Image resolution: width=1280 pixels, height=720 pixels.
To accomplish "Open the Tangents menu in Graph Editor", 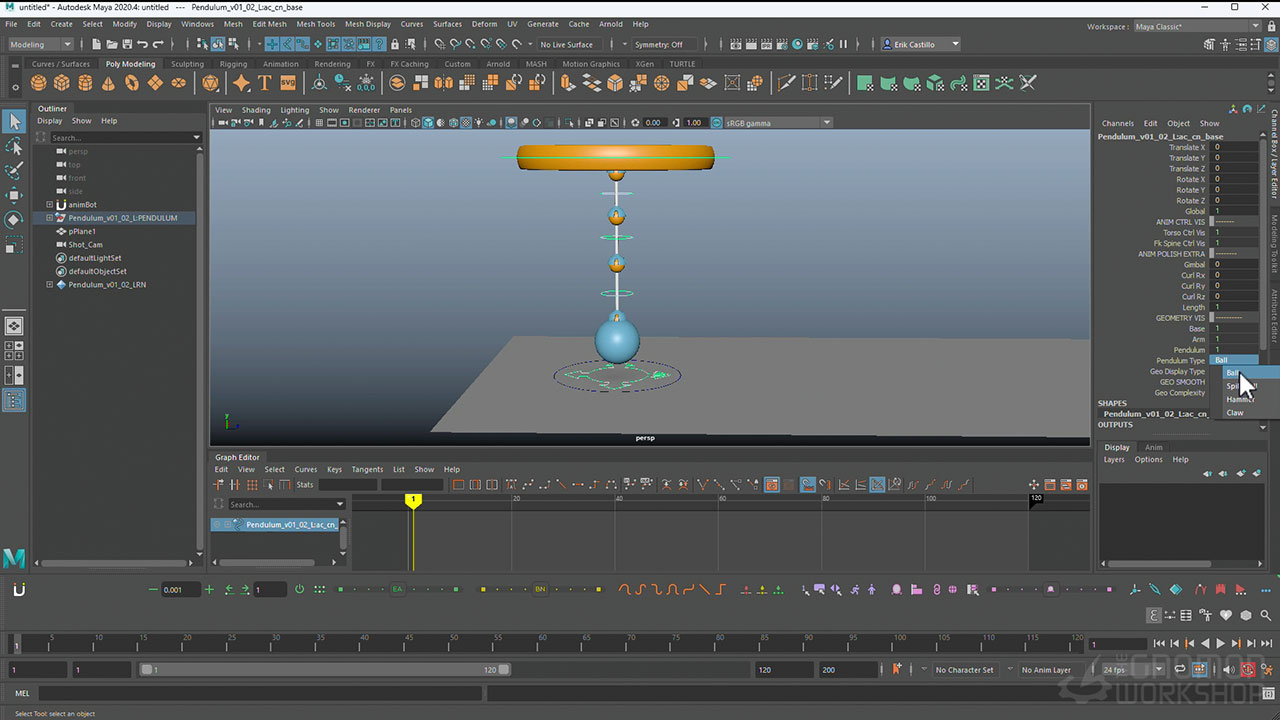I will point(367,469).
